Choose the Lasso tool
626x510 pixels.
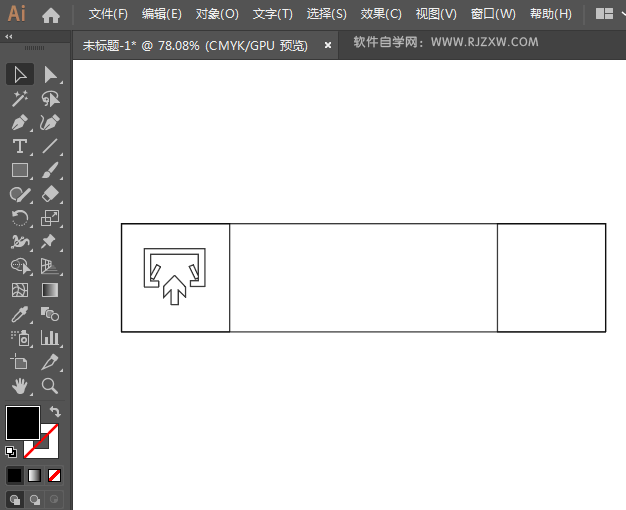(x=51, y=98)
